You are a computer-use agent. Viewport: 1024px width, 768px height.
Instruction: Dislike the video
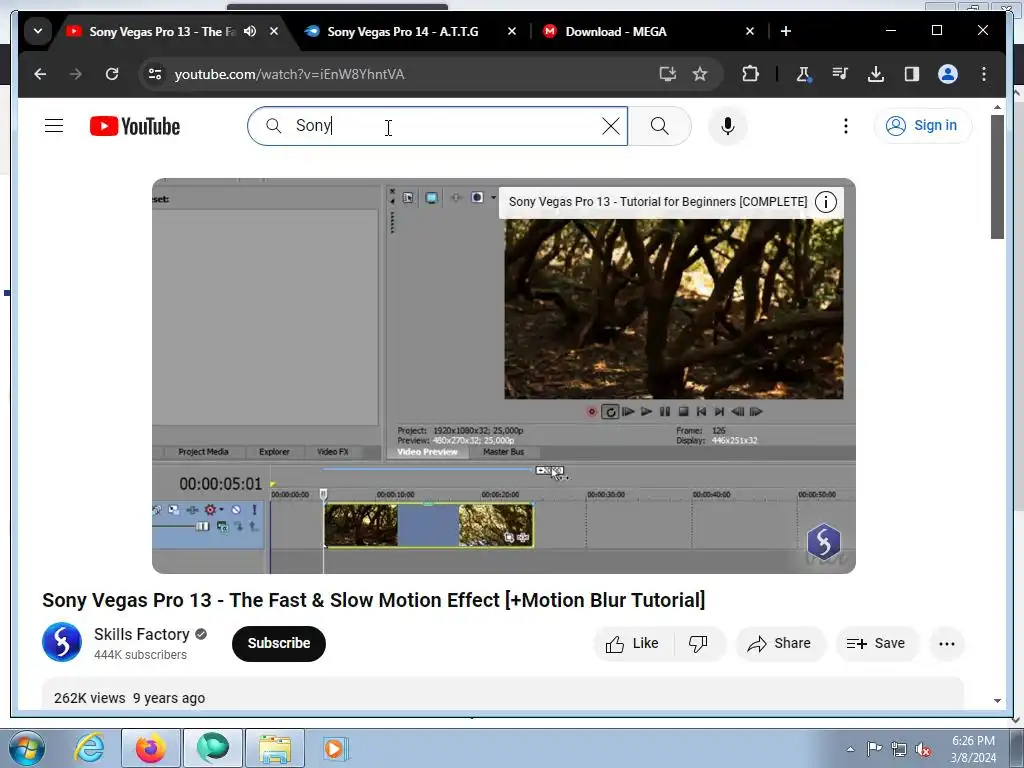[699, 644]
